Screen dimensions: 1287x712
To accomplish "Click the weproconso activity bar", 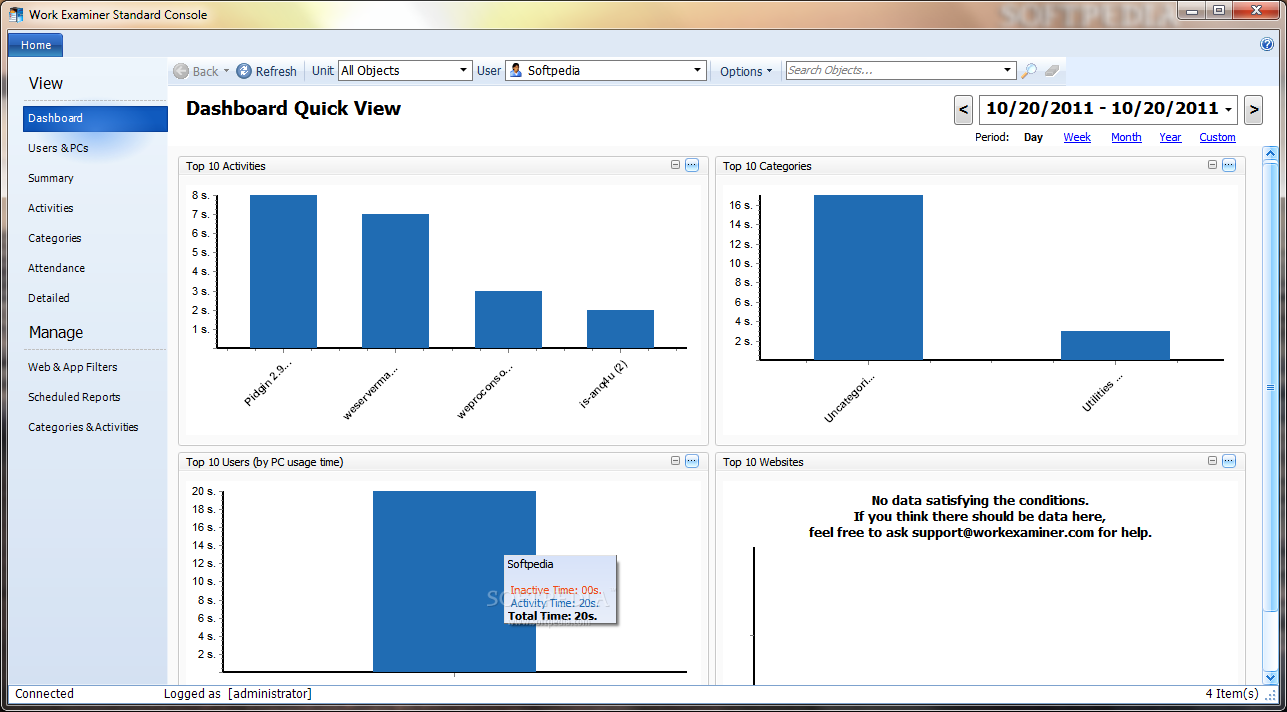I will coord(508,319).
